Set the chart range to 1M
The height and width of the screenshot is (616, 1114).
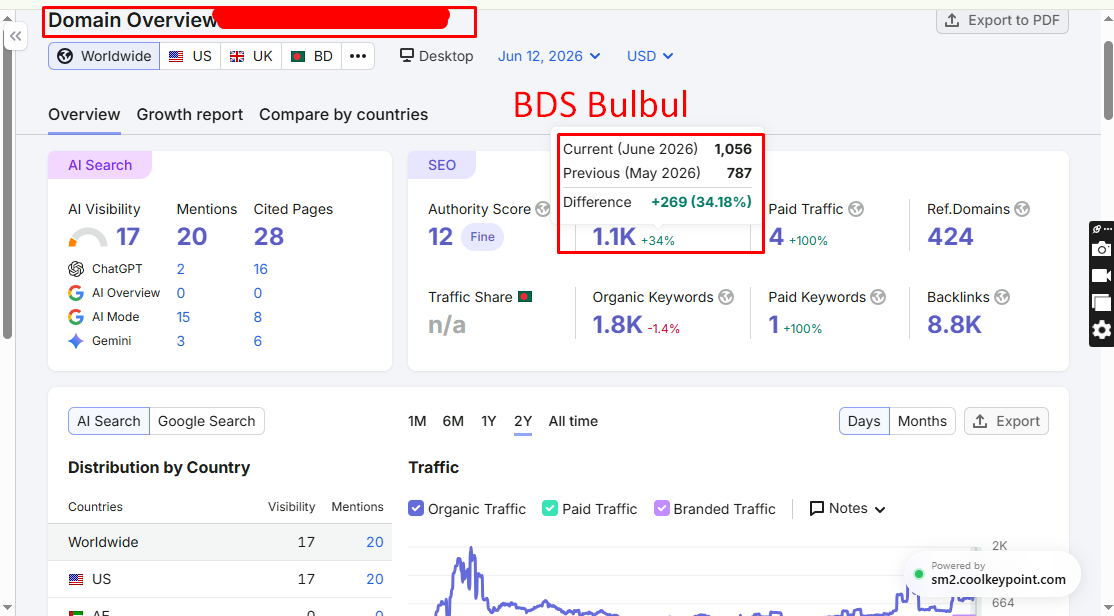[417, 421]
